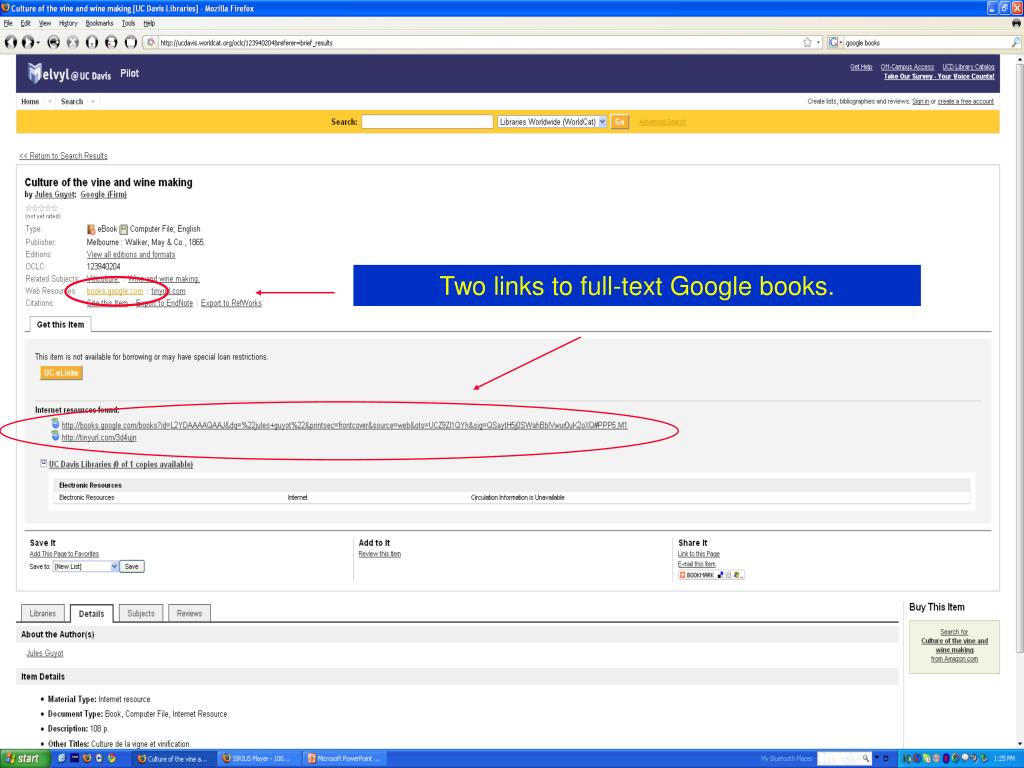
Task: Click Return to Search Results link
Action: click(63, 156)
